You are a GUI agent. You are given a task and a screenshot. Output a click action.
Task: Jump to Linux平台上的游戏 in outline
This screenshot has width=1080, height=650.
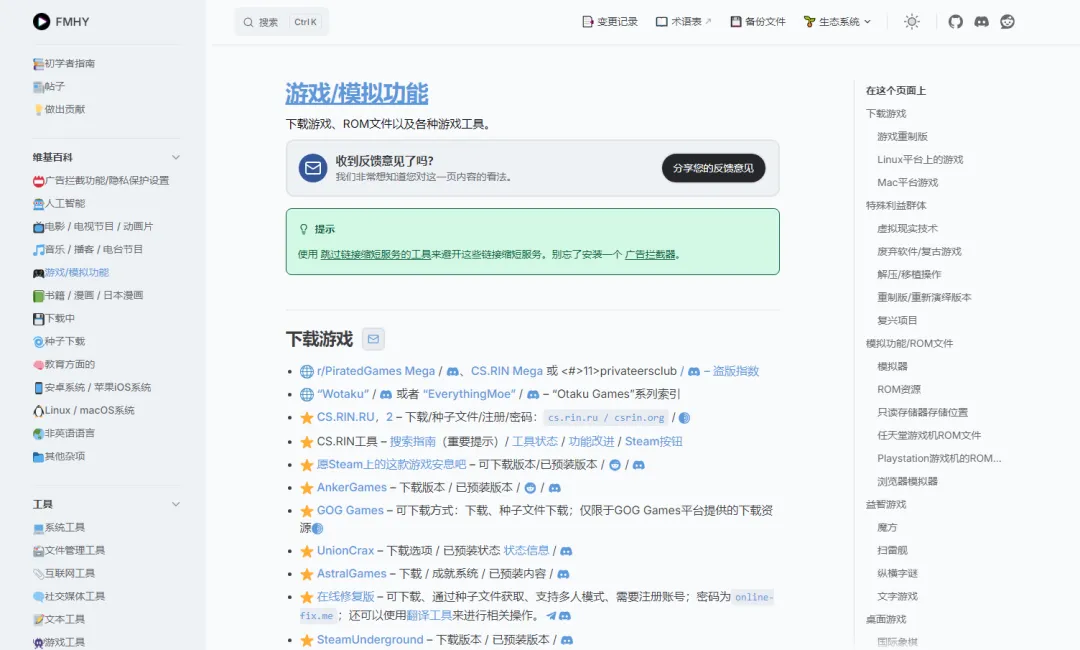(920, 159)
